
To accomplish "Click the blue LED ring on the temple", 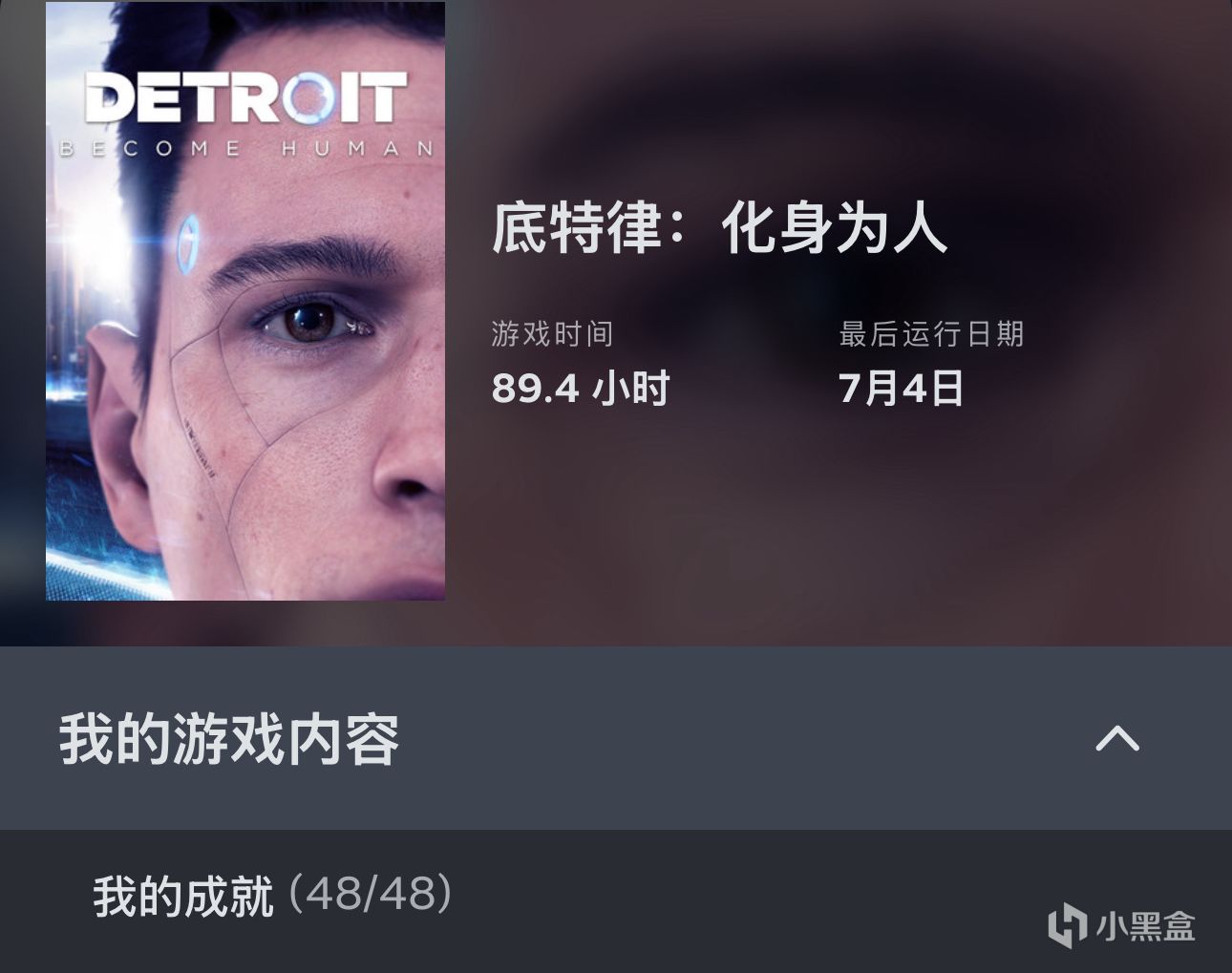I will pos(190,239).
